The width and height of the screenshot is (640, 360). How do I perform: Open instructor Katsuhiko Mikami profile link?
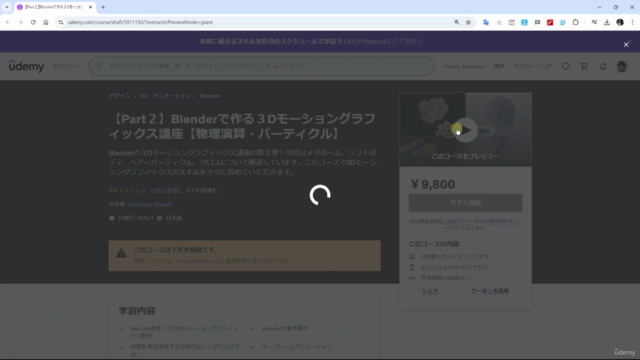149,204
